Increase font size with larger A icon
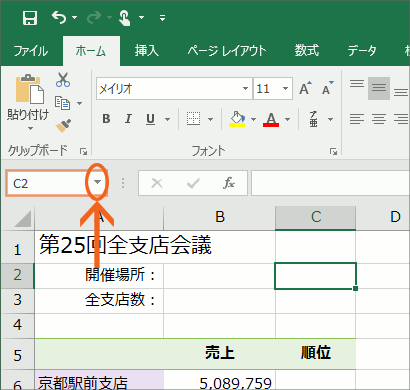The image size is (410, 390). [306, 88]
